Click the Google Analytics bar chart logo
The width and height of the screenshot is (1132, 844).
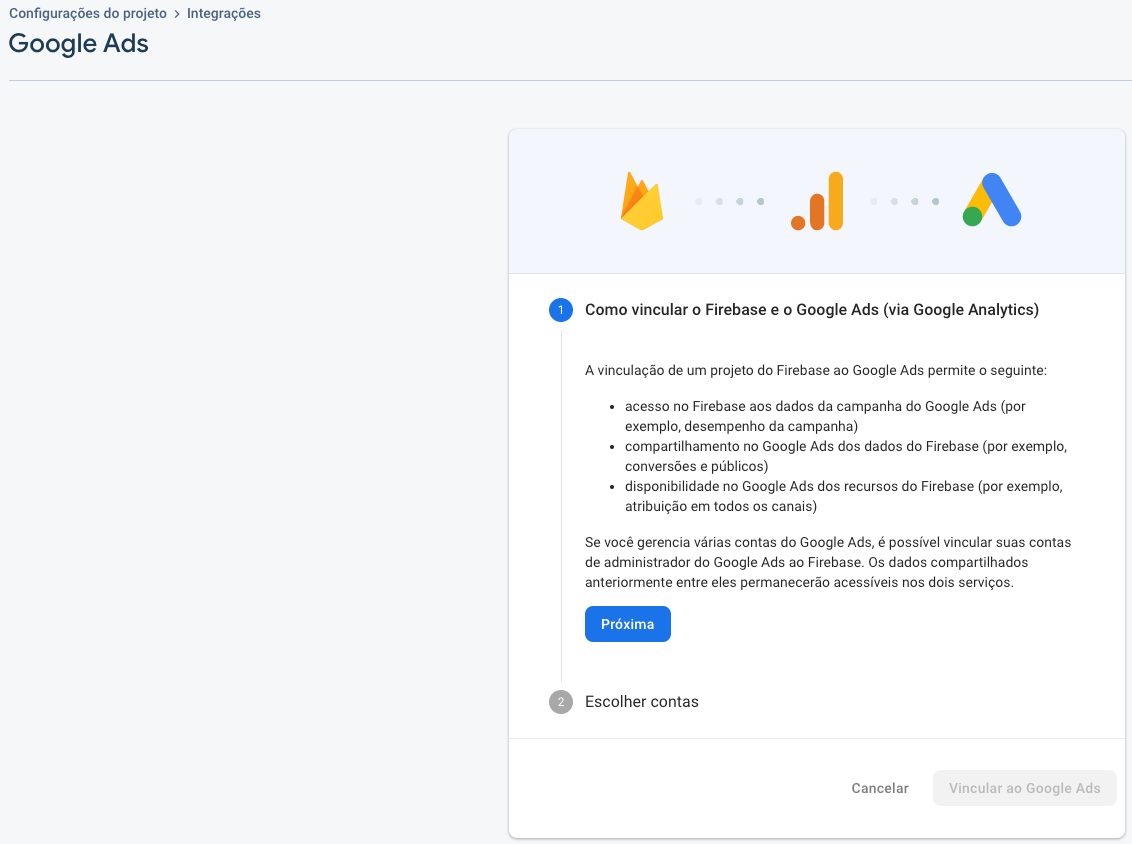[817, 201]
